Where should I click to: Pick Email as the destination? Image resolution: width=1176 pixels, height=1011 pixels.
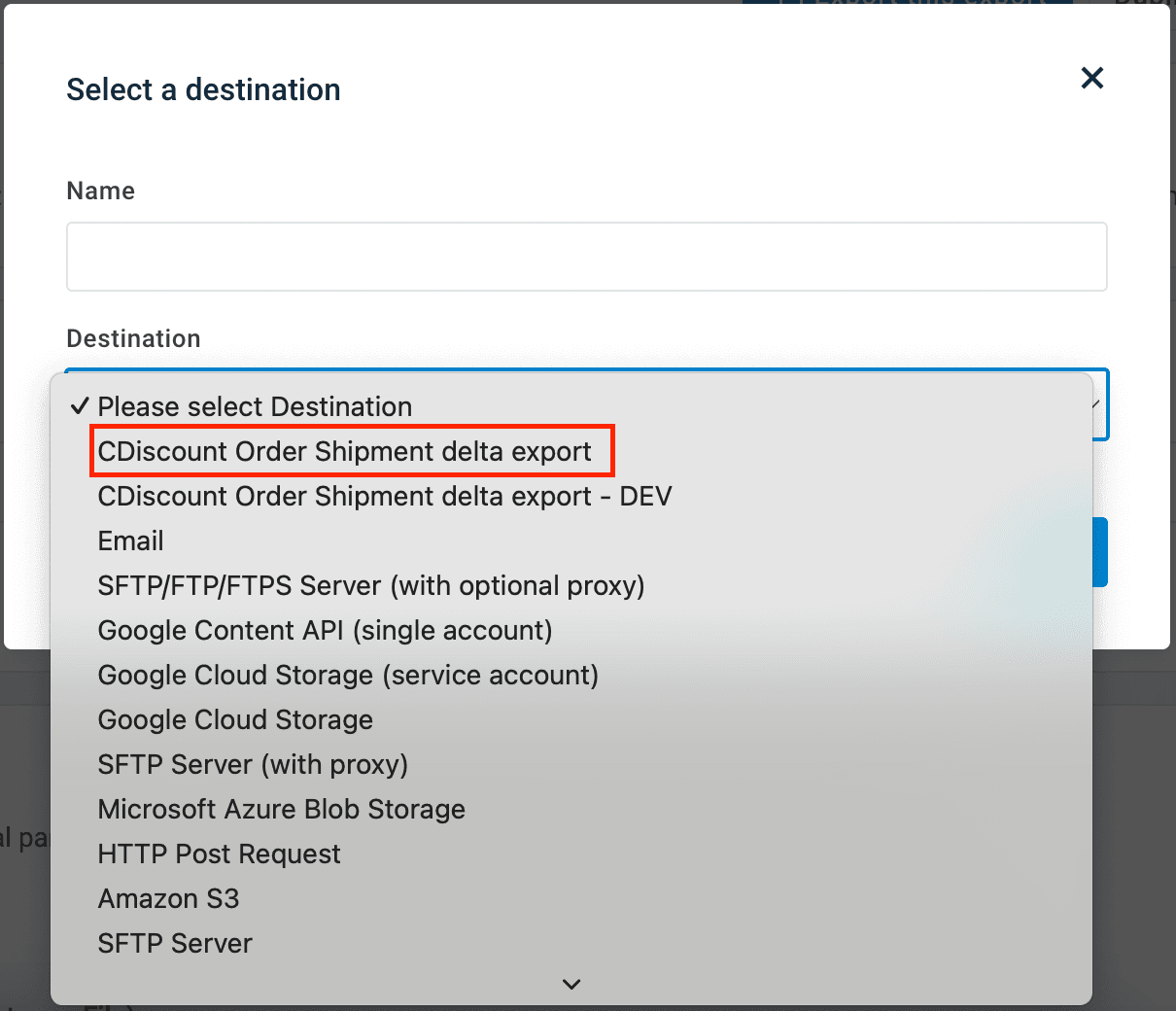[x=131, y=541]
